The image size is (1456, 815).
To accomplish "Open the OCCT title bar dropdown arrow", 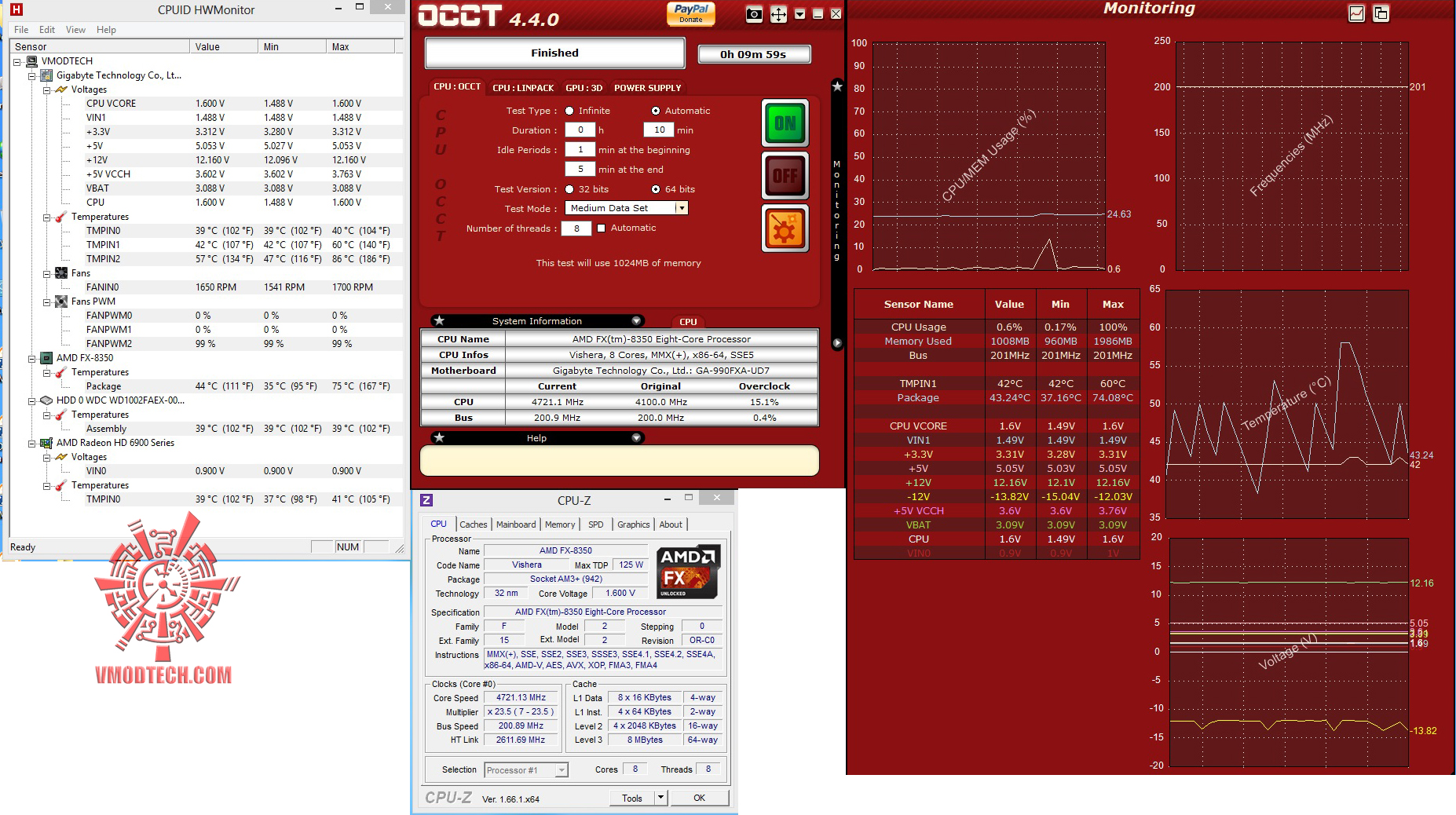I will 799,14.
